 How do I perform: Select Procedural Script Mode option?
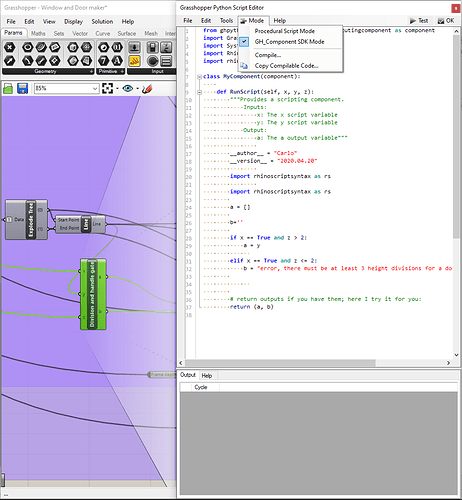(285, 31)
